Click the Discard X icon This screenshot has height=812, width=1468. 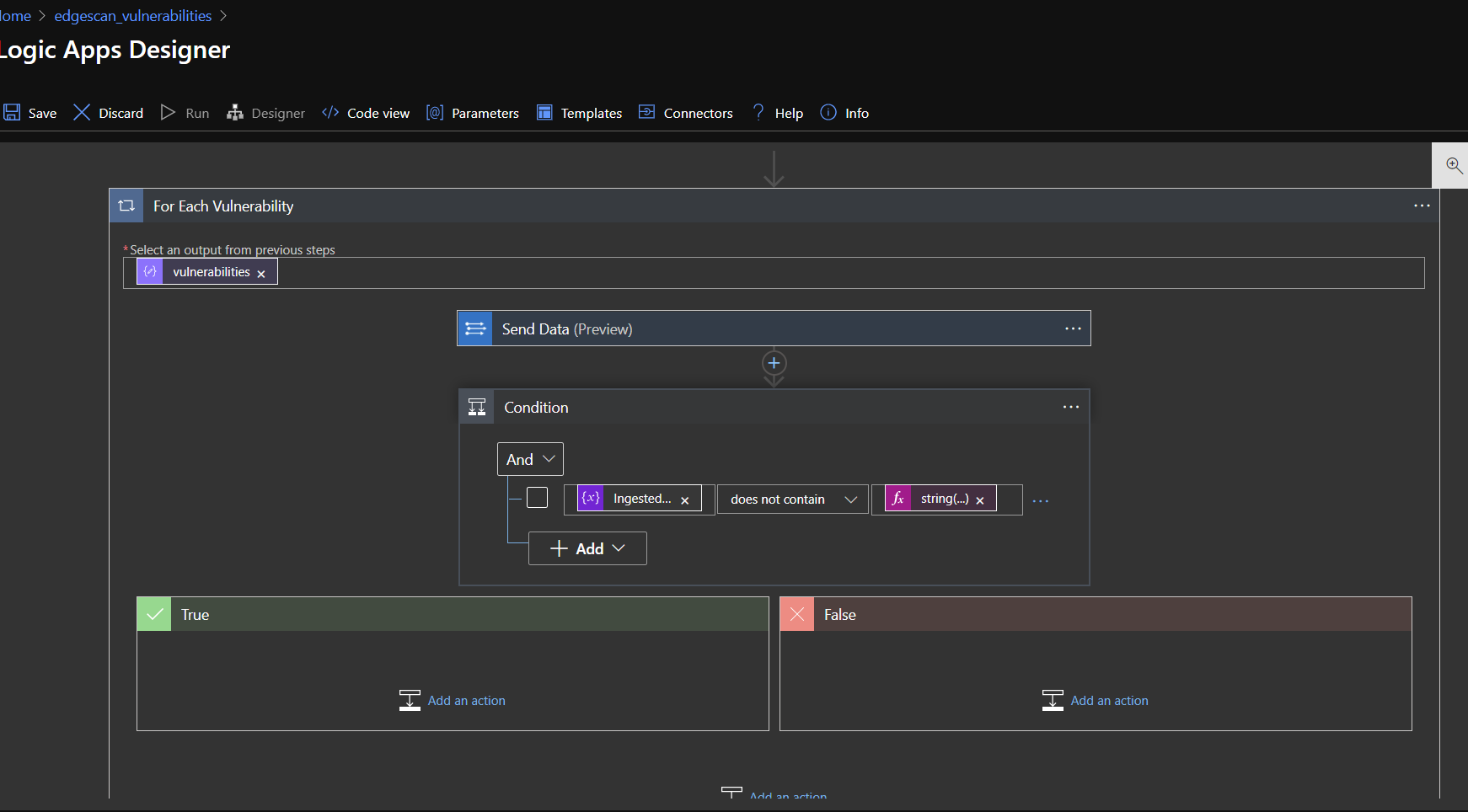(82, 112)
